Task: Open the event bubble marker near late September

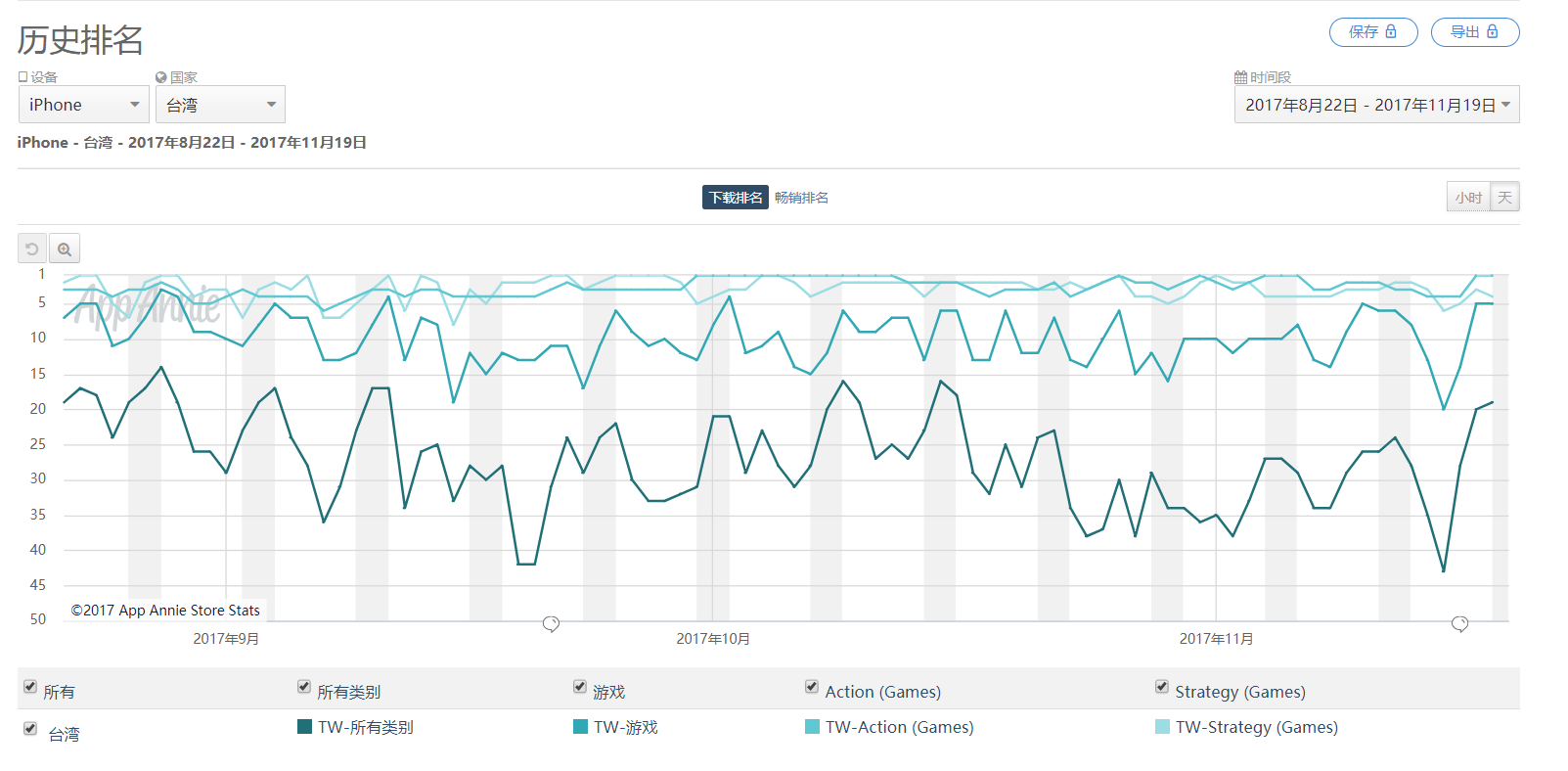Action: point(551,623)
